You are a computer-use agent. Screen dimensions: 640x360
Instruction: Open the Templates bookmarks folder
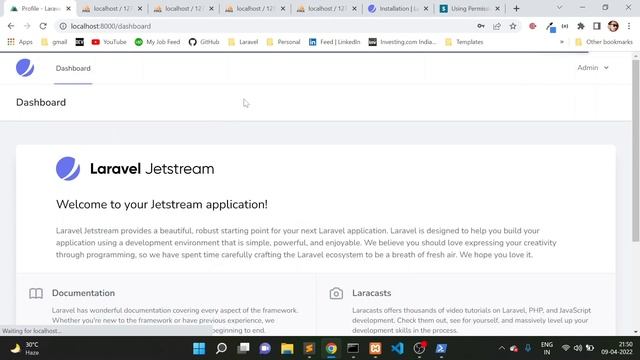464,42
